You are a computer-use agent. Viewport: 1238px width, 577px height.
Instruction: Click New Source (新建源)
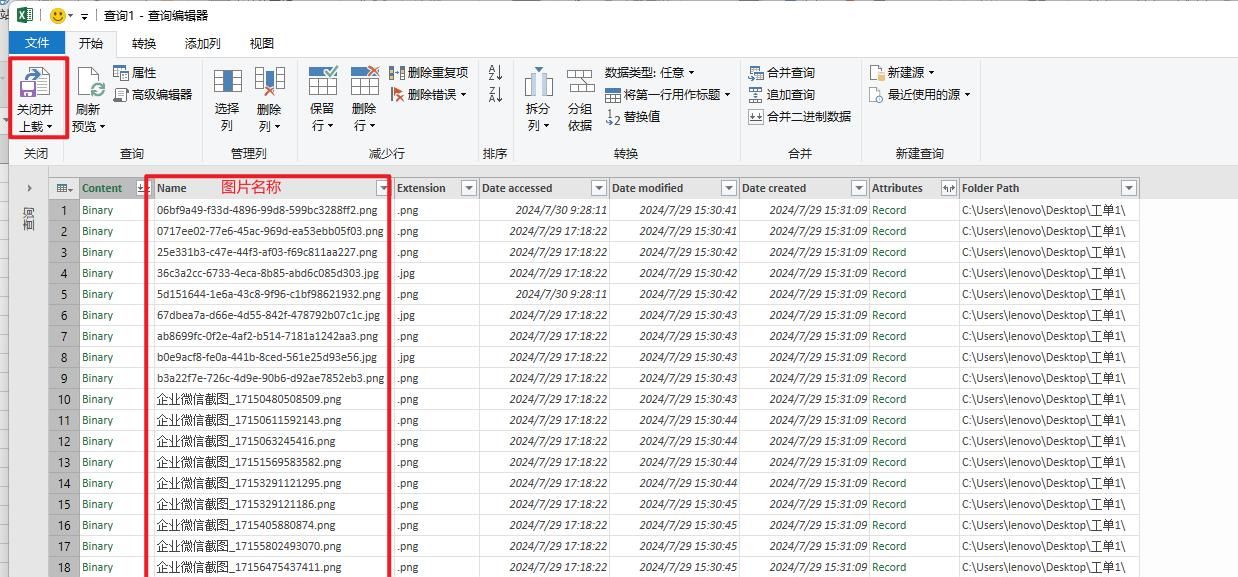coord(902,73)
